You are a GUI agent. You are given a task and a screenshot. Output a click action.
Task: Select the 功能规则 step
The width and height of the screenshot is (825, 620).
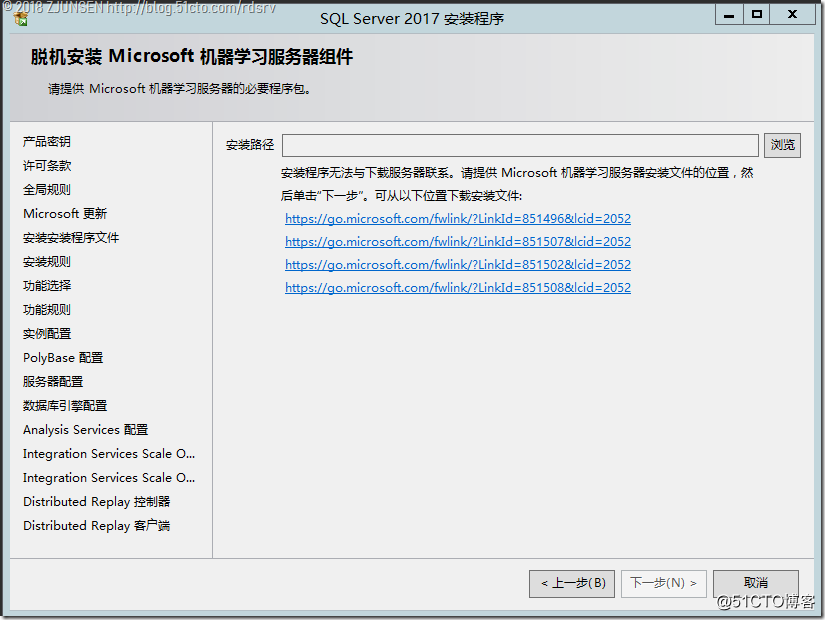click(x=47, y=310)
